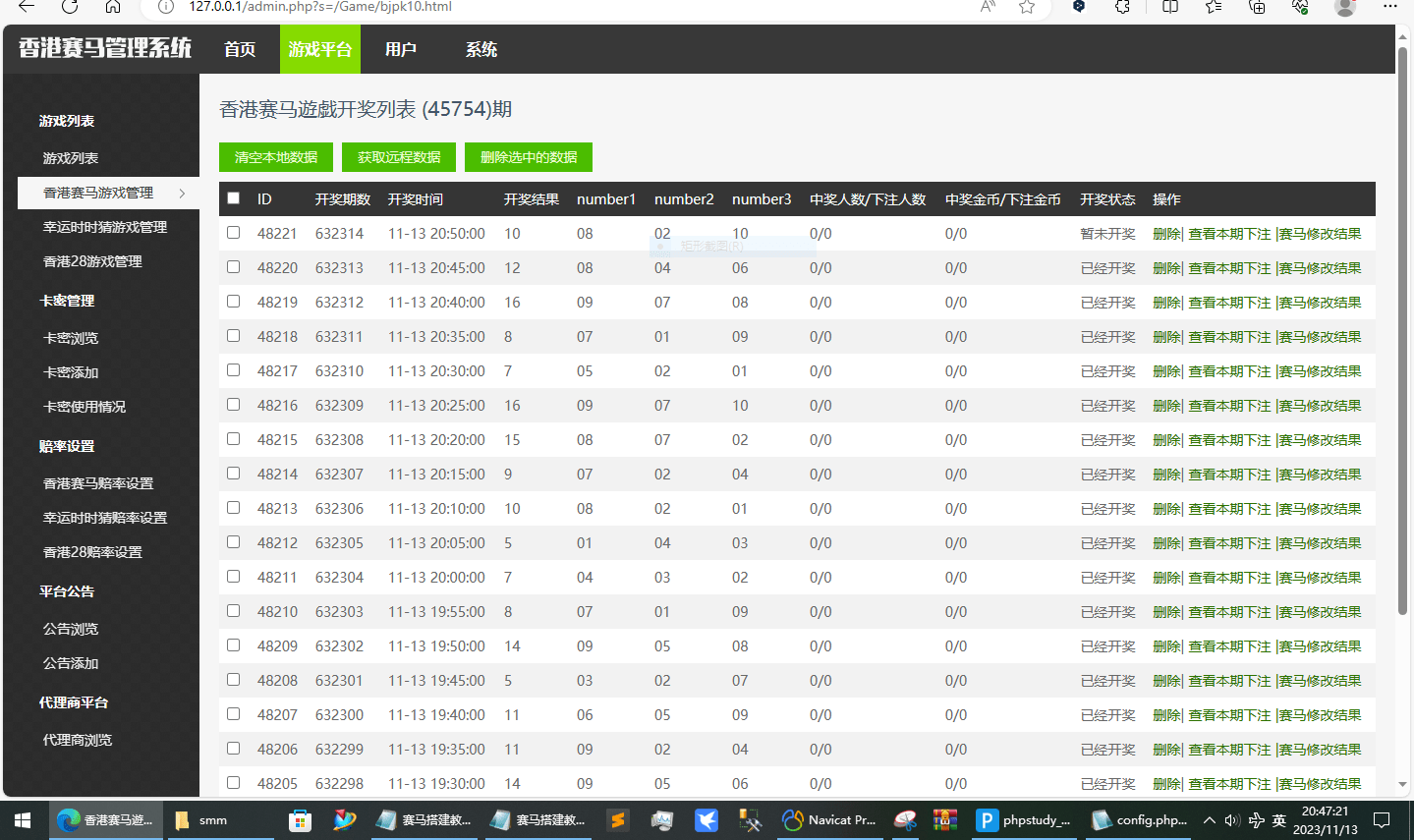Open the blue bird app in taskbar
This screenshot has width=1414, height=840.
(706, 819)
